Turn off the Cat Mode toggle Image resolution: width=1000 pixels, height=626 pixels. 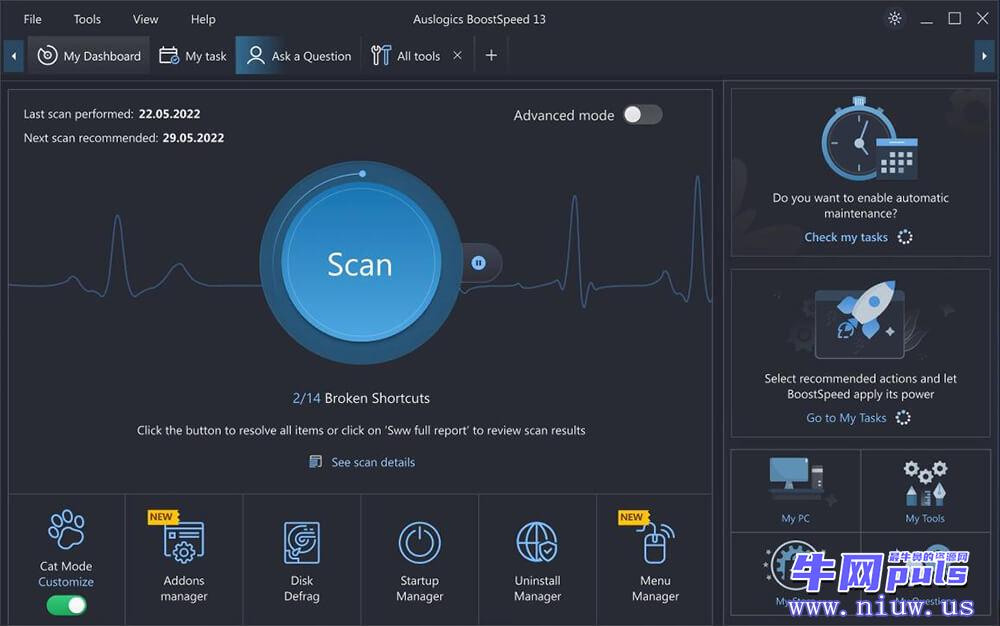(x=66, y=605)
